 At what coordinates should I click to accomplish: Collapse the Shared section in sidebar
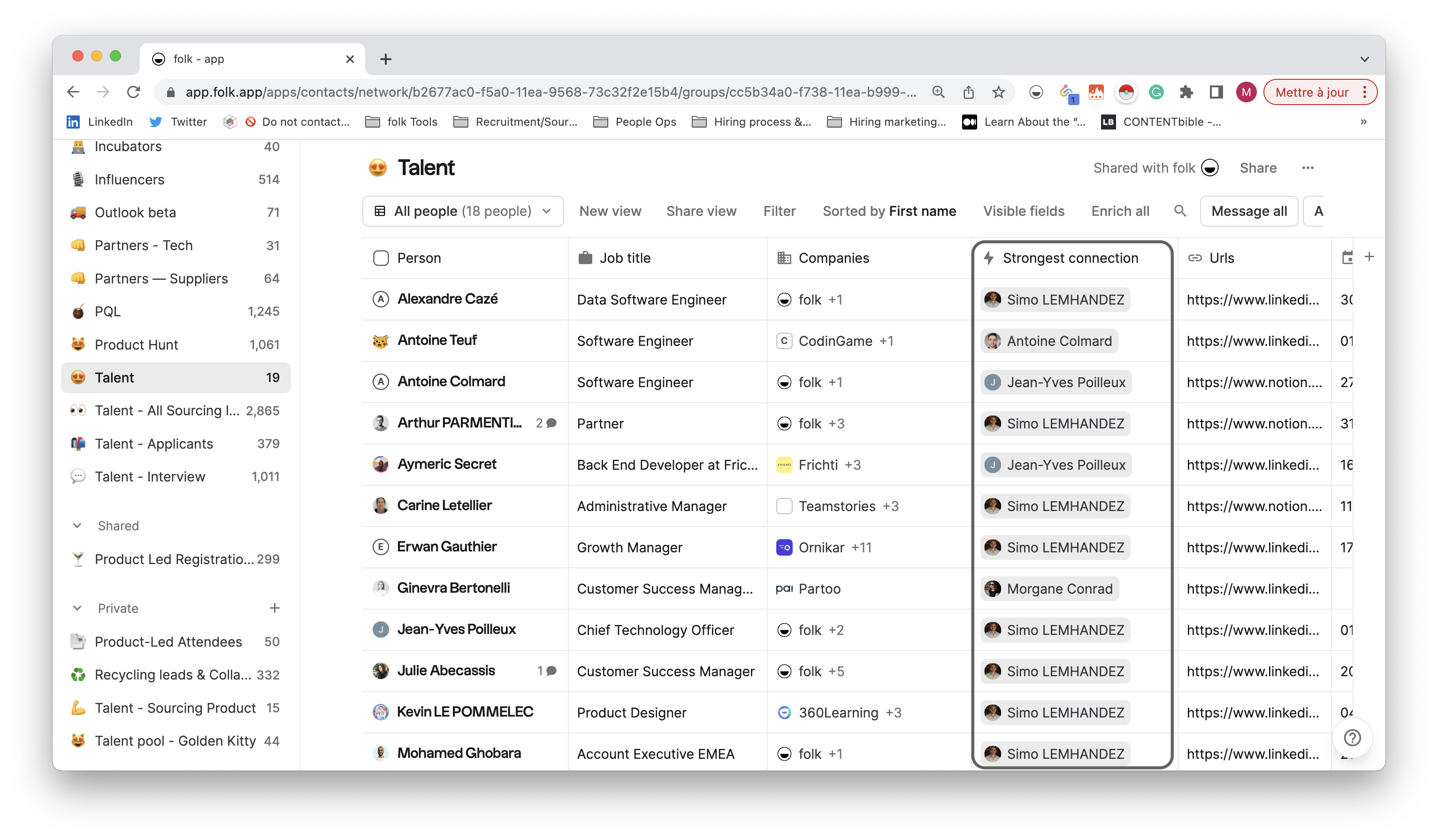point(77,526)
